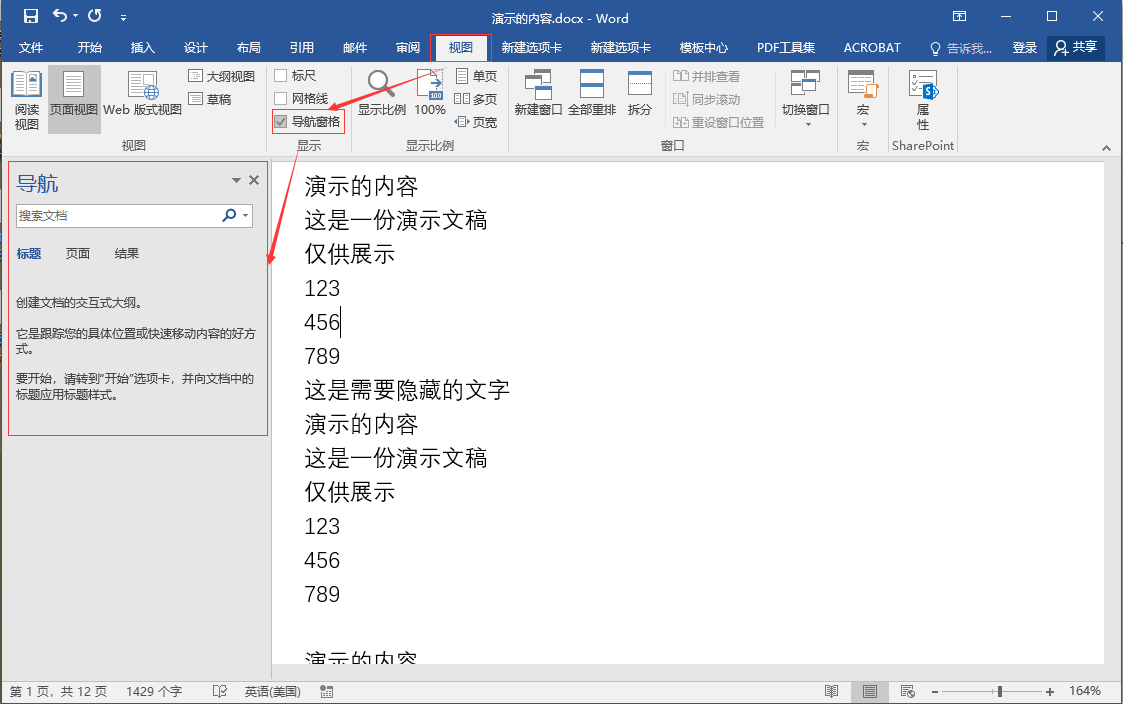
Task: Open 属性 SharePoint properties
Action: click(x=922, y=100)
